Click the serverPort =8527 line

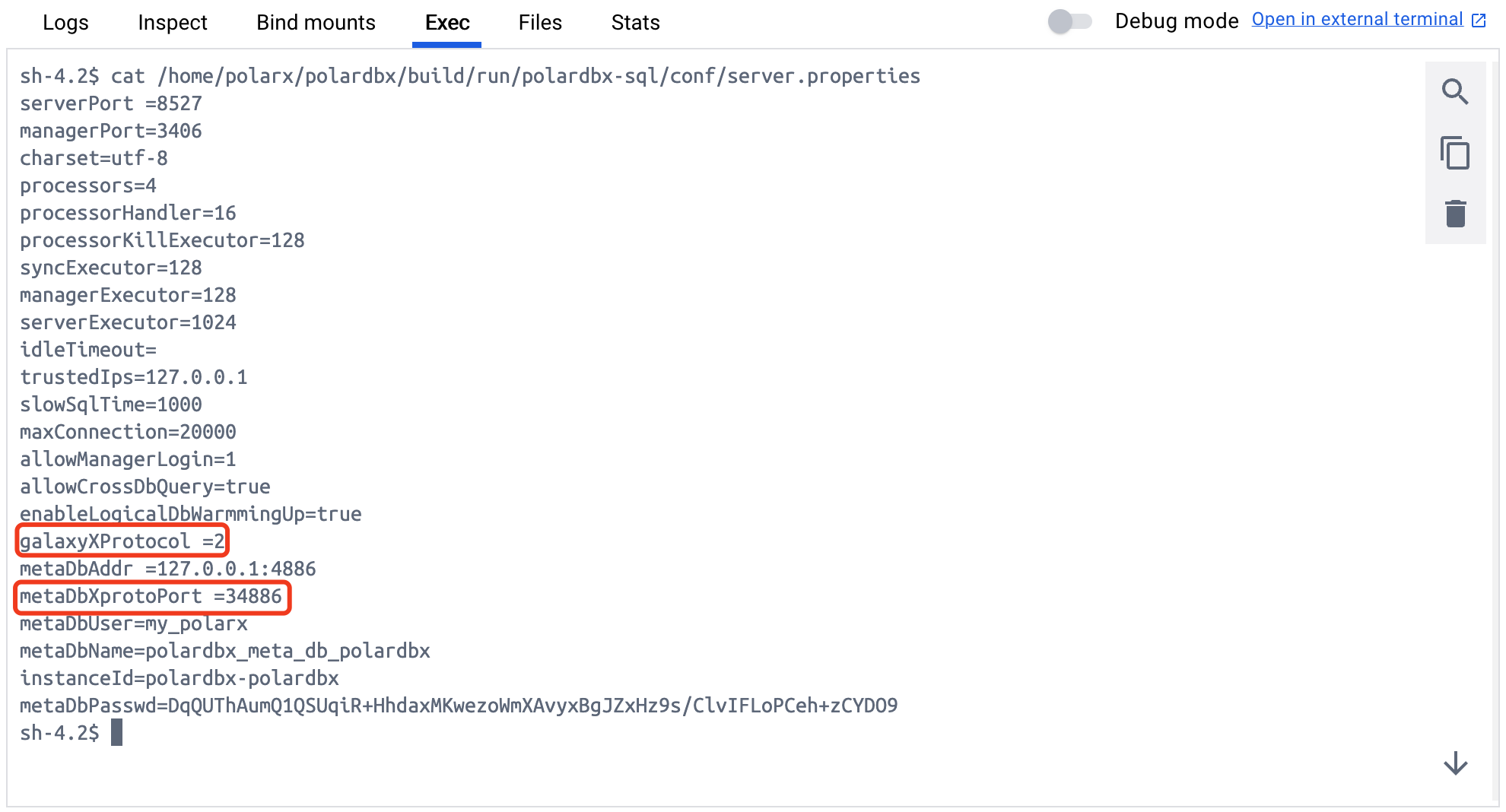(111, 103)
